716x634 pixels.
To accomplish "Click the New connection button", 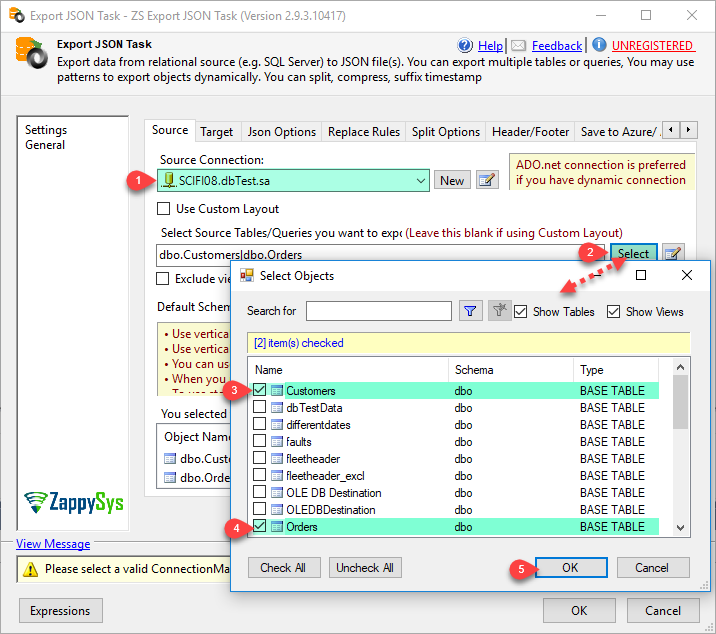I will pos(452,180).
